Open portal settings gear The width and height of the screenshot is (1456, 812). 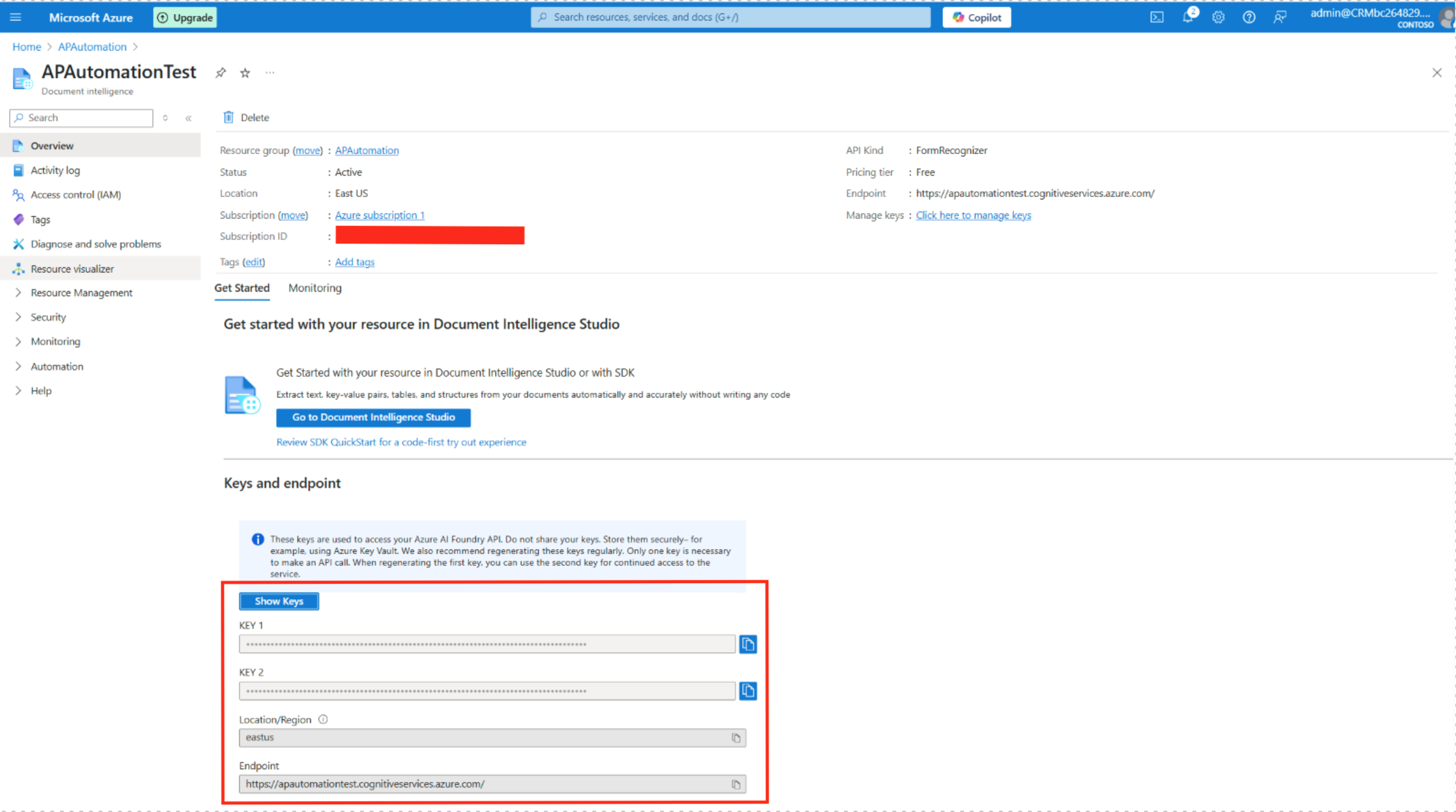point(1218,17)
